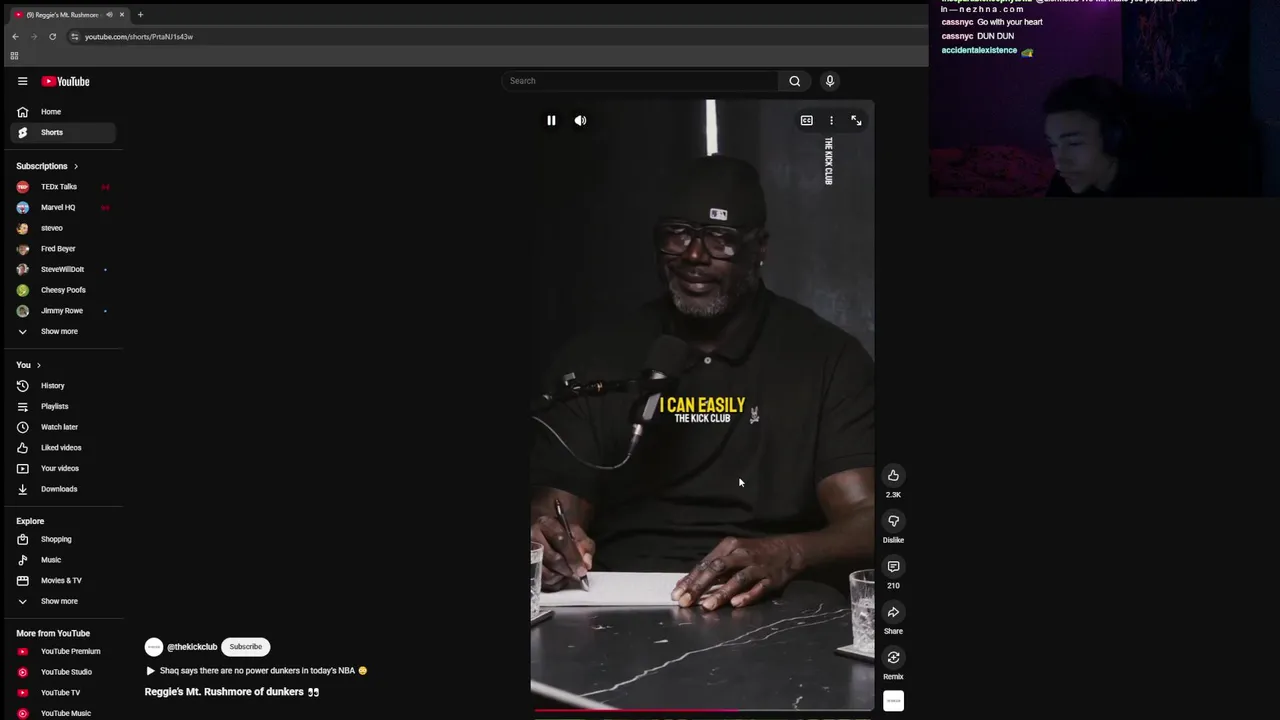This screenshot has height=720, width=1280.
Task: Open steveo channel in subscriptions
Action: [63, 228]
